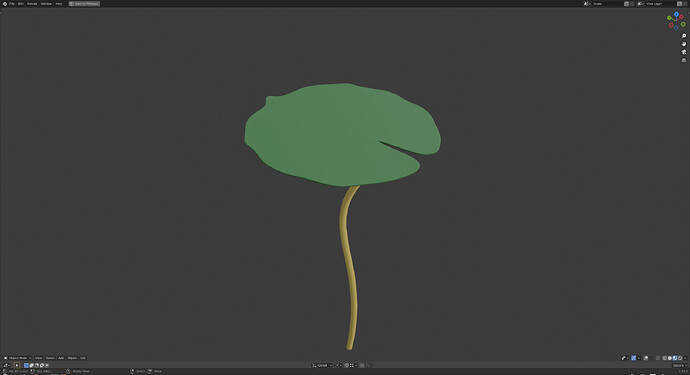
Task: Open the Window menu
Action: pos(46,4)
